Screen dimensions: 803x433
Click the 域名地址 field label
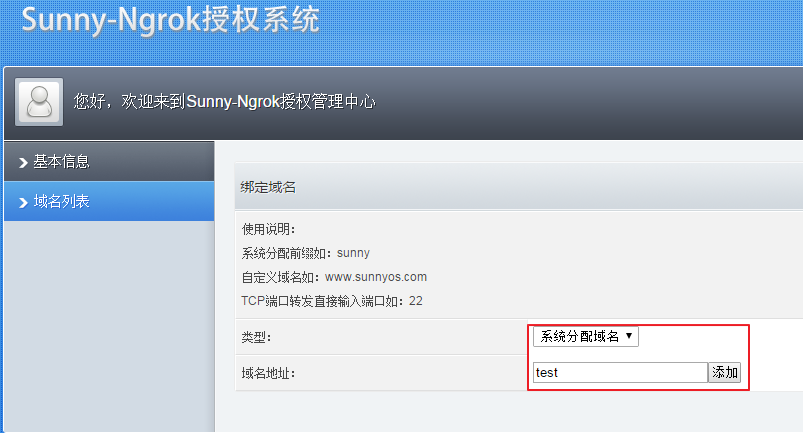(268, 373)
